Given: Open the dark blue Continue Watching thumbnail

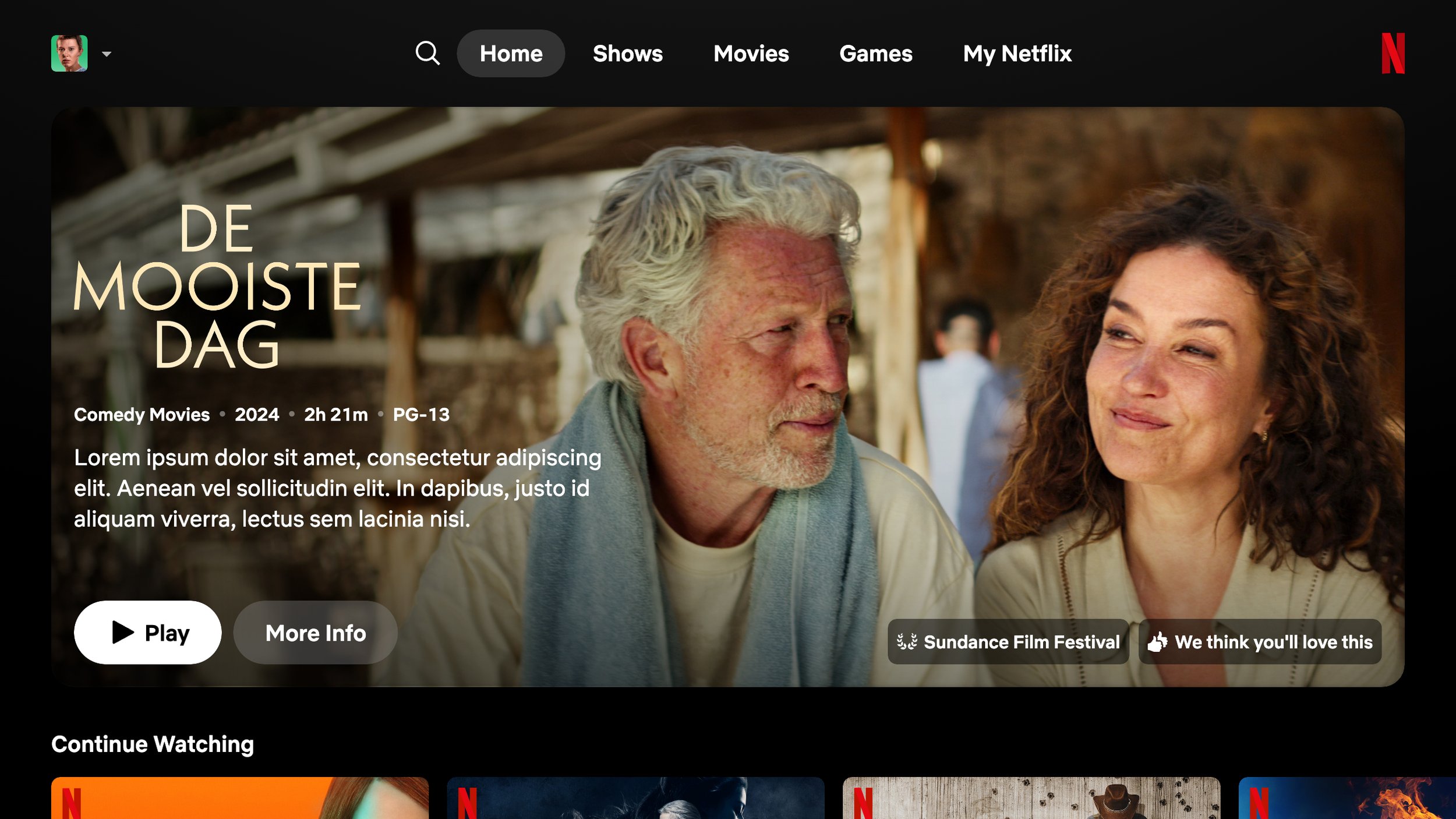Looking at the screenshot, I should pos(635,798).
